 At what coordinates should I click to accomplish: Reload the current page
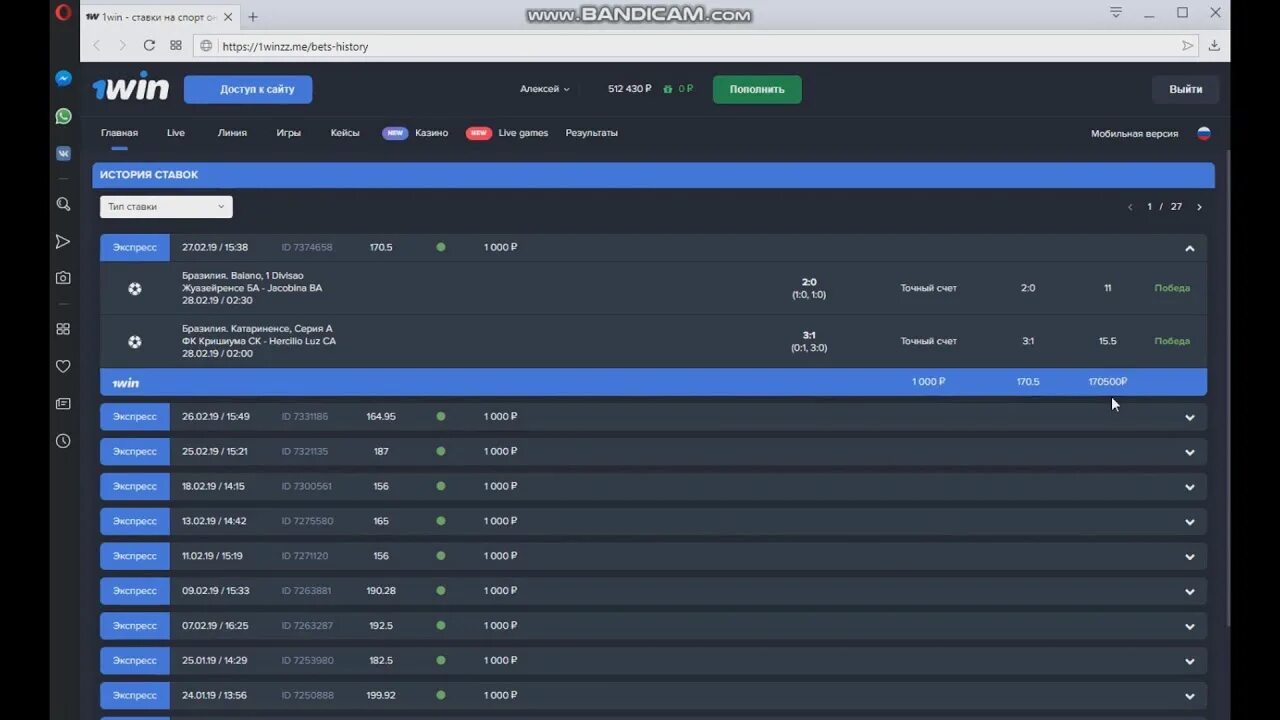click(x=149, y=45)
